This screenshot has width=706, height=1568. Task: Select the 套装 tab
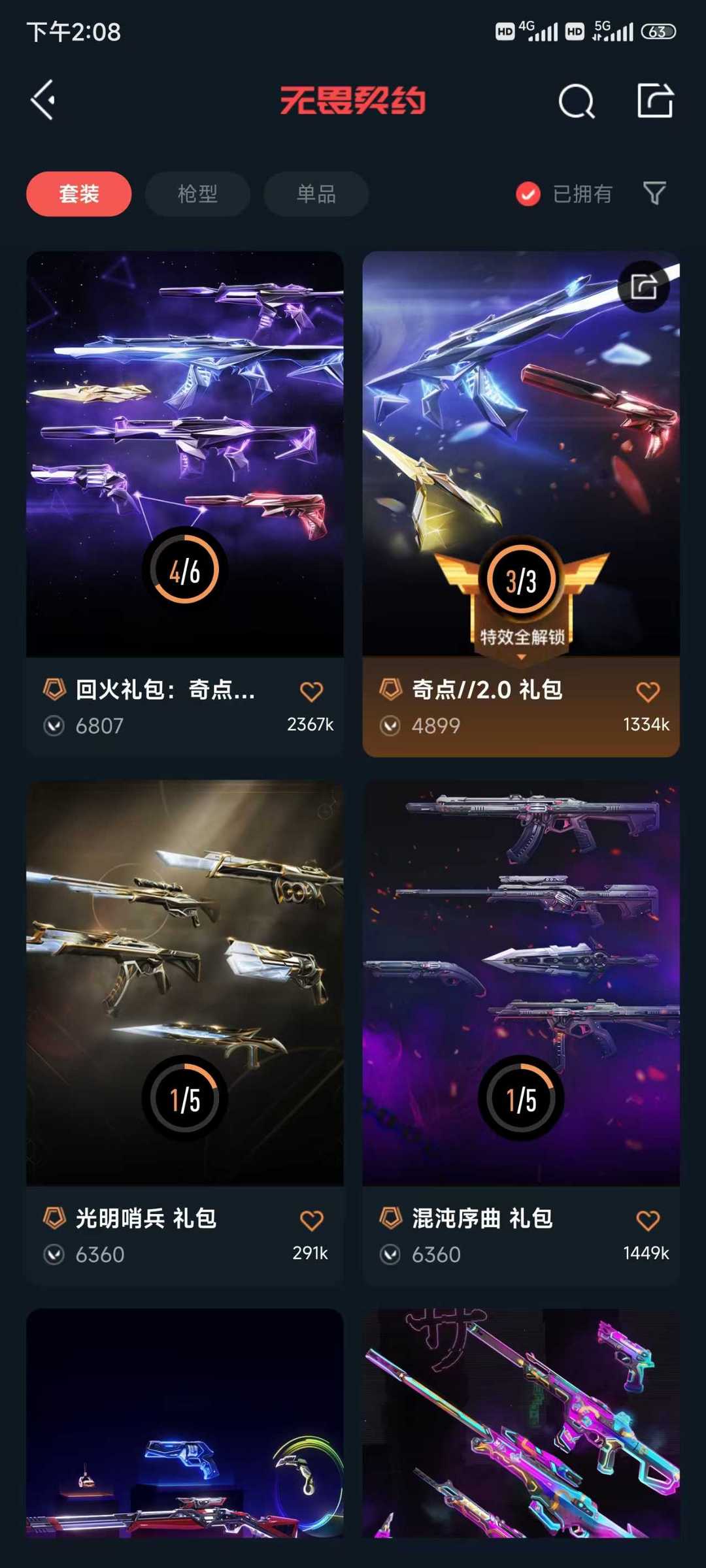[x=79, y=194]
